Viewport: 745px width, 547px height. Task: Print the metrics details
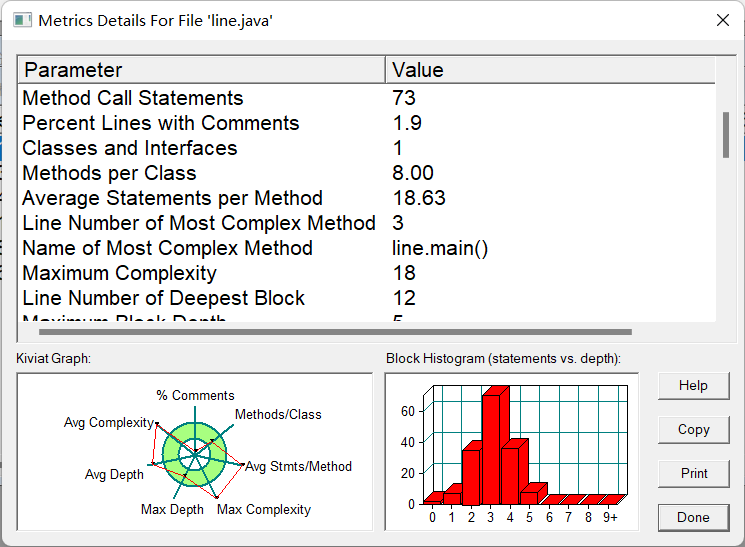693,473
